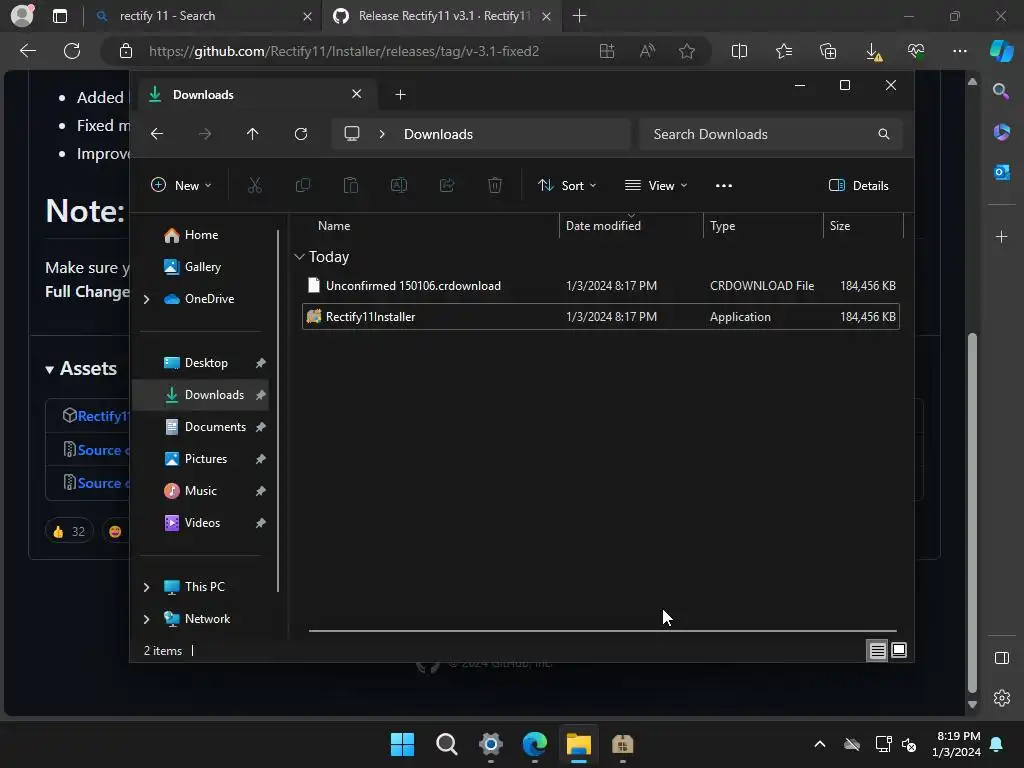Open Music in navigation pane
This screenshot has width=1024, height=768.
[200, 491]
